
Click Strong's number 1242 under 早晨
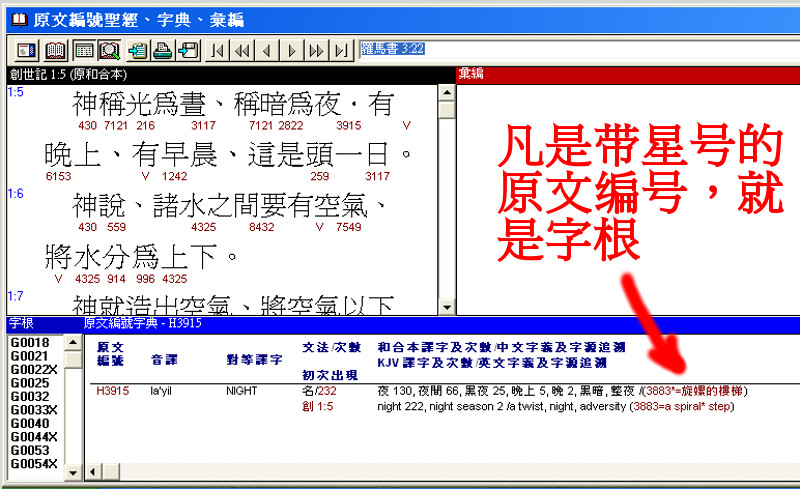(x=174, y=177)
